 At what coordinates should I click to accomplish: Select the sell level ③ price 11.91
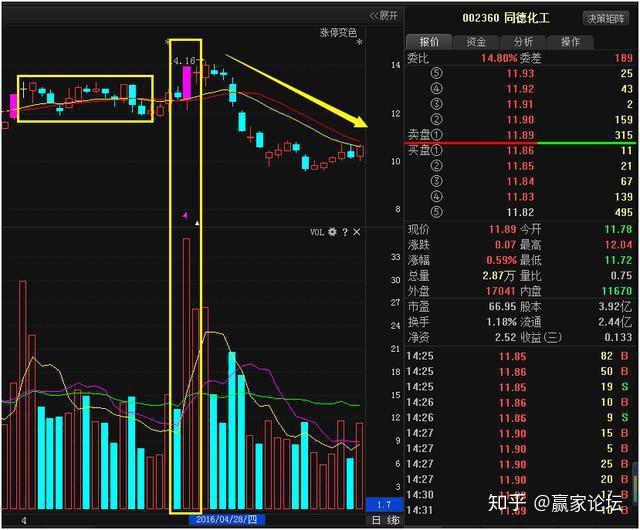click(520, 105)
